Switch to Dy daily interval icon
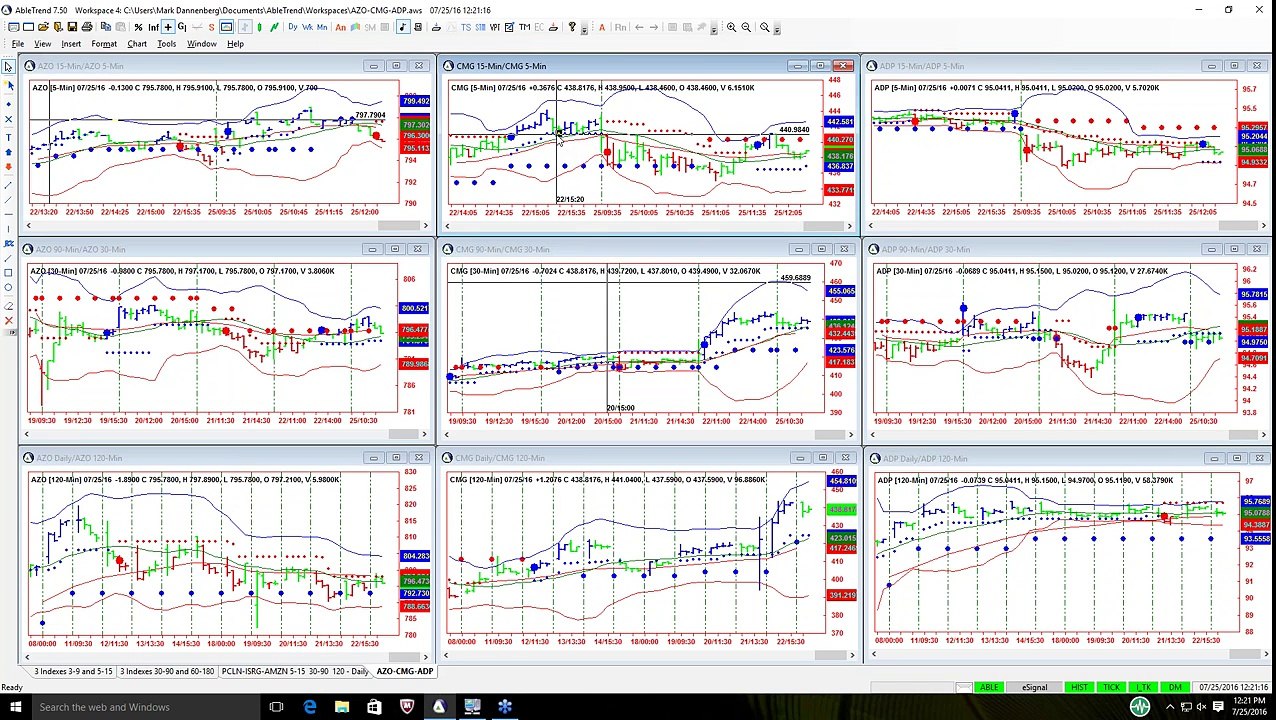 pyautogui.click(x=292, y=27)
